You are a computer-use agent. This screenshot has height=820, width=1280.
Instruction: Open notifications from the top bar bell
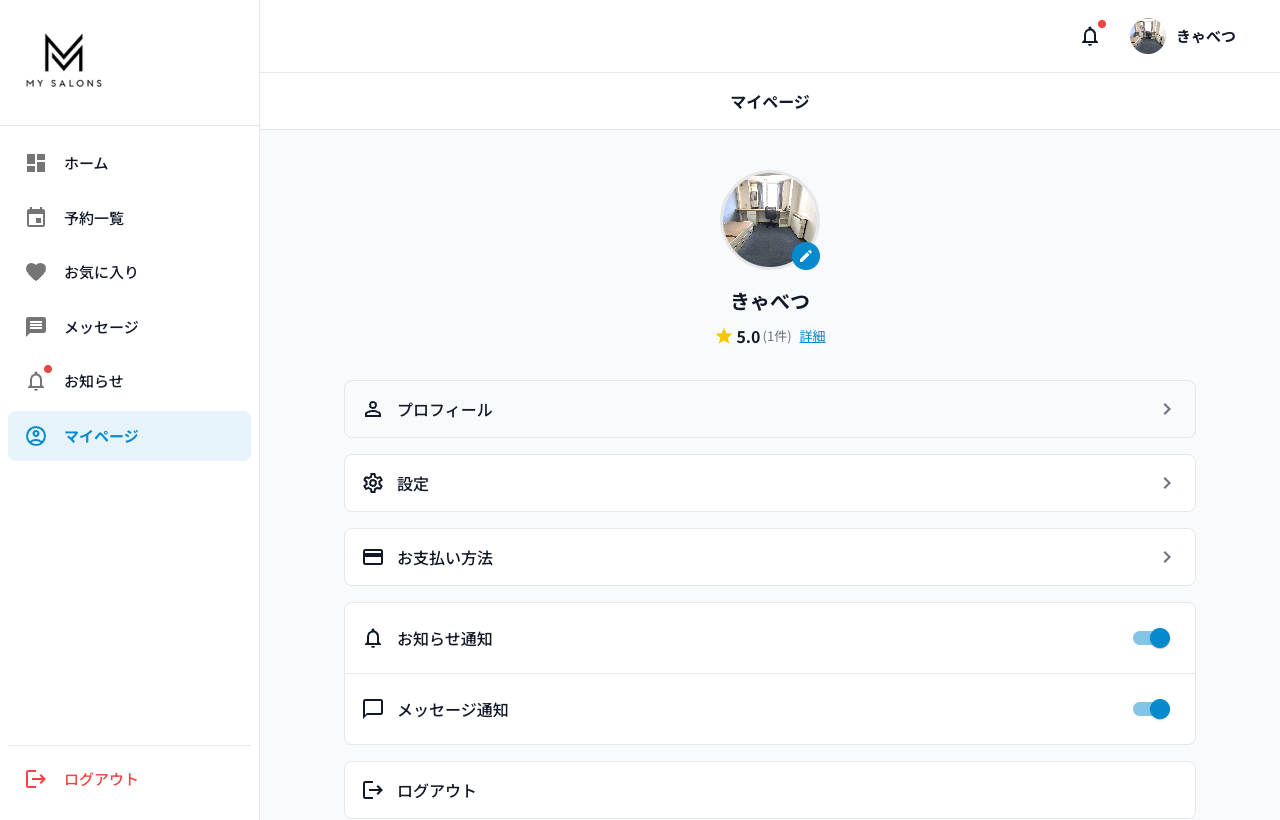pos(1090,36)
